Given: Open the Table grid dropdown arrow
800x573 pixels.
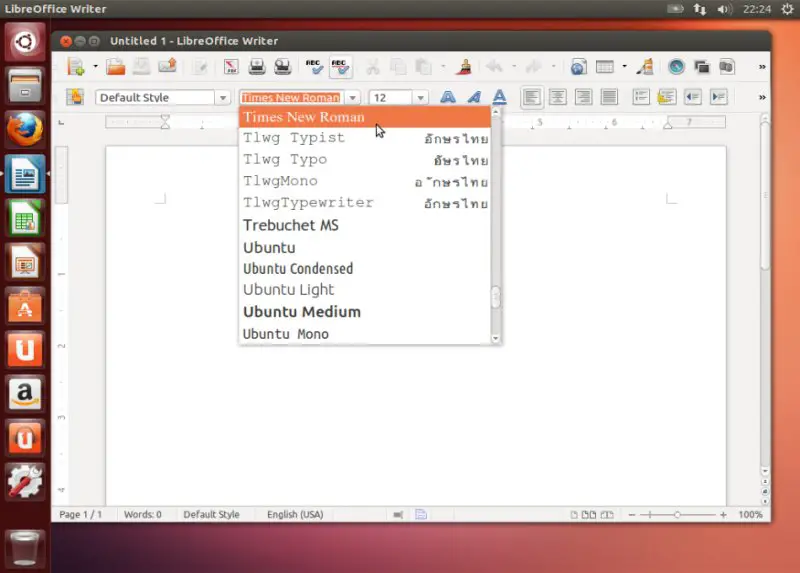Looking at the screenshot, I should pyautogui.click(x=624, y=67).
